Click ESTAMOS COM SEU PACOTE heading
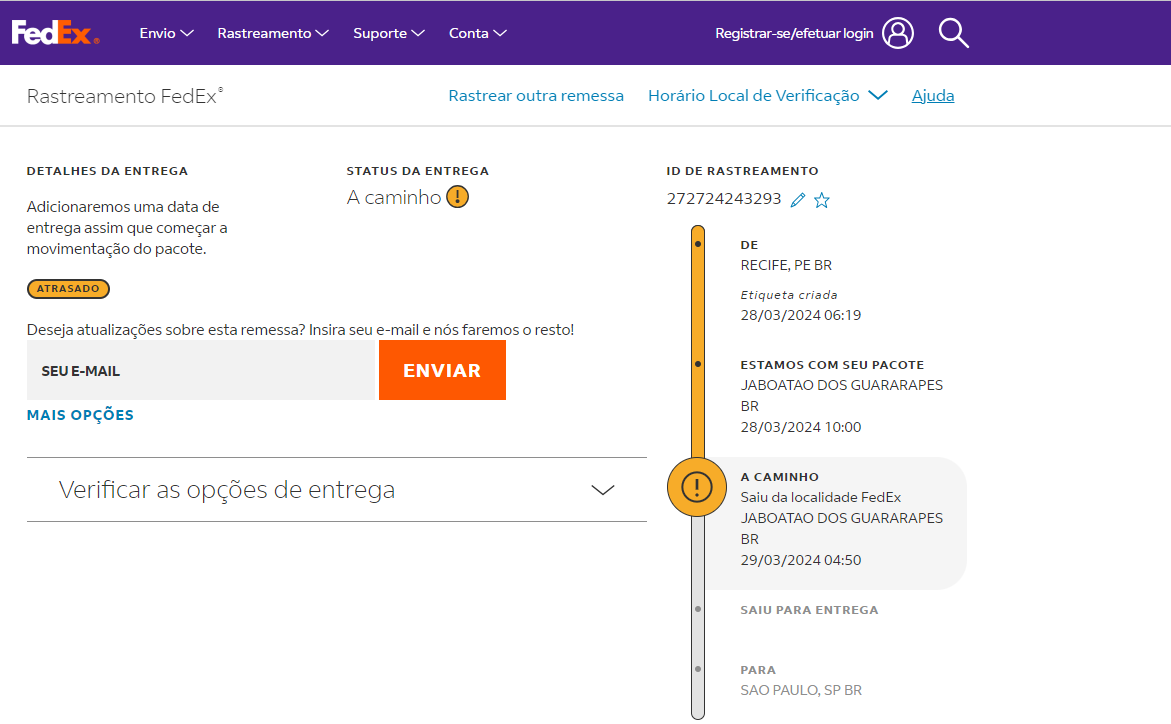Screen dimensions: 1171x724 tap(832, 365)
